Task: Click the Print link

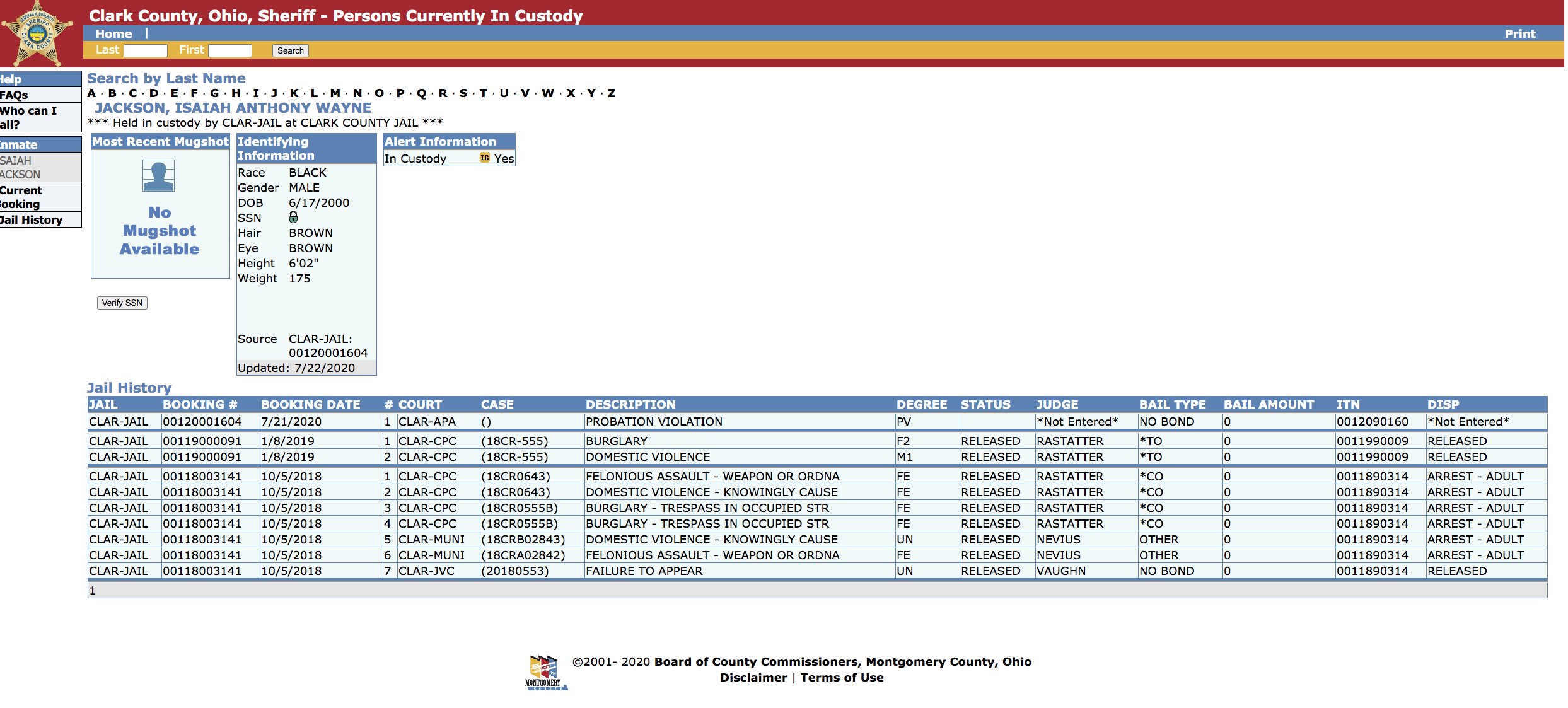Action: [1519, 34]
